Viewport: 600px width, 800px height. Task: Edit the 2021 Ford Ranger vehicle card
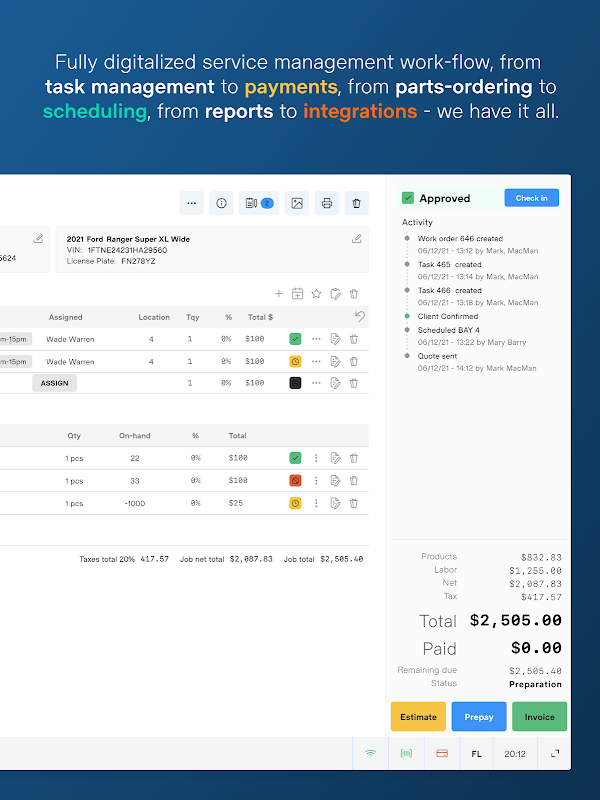(357, 238)
